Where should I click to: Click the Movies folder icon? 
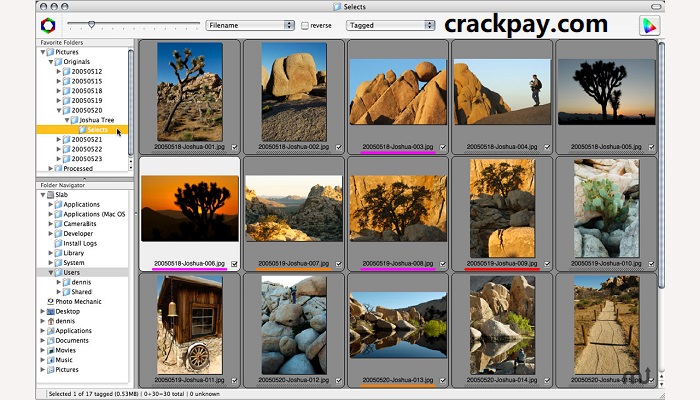(x=50, y=350)
